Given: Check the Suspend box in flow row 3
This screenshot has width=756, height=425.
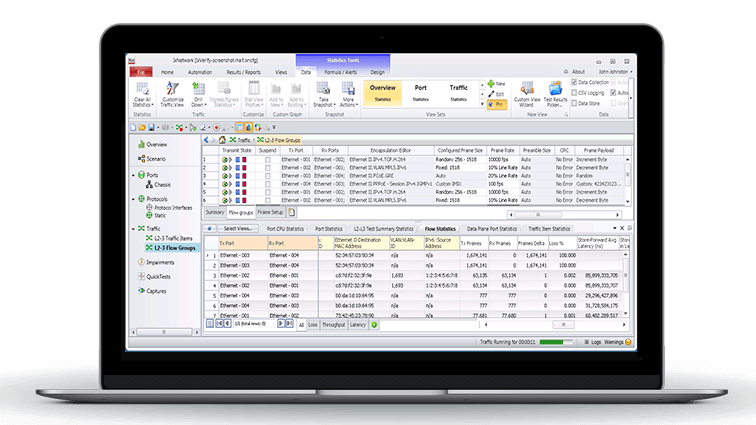Looking at the screenshot, I should pyautogui.click(x=268, y=176).
